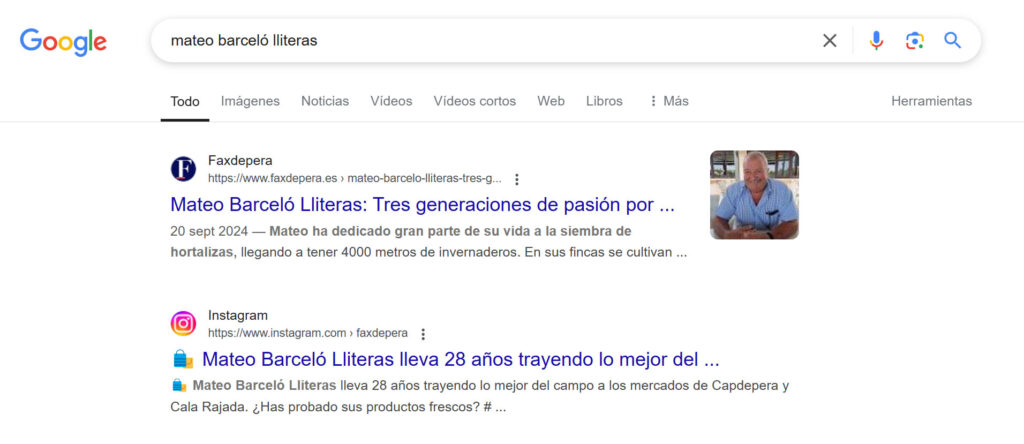Screen dimensions: 1024x444
Task: Open "Tres generaciones de pasión" result link
Action: coord(422,205)
